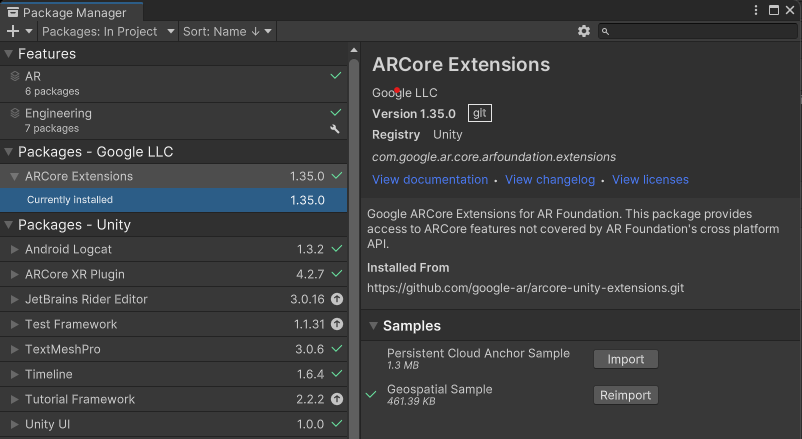
Task: Open the View licenses link
Action: tap(650, 180)
